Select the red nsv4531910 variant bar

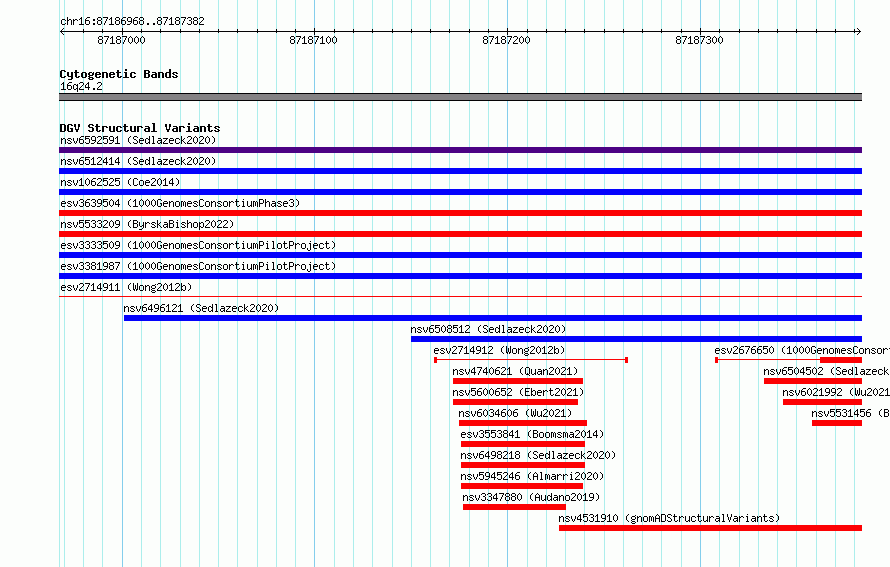click(711, 528)
